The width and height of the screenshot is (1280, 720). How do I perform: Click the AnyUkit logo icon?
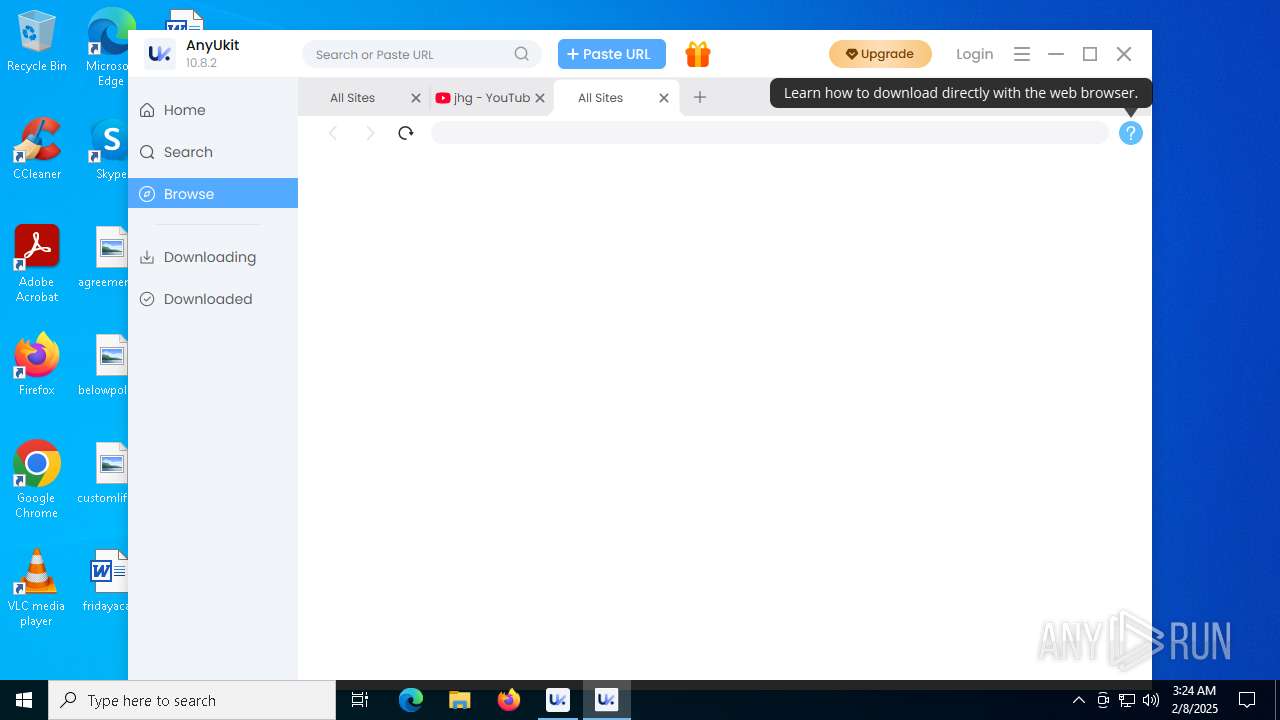pyautogui.click(x=160, y=54)
